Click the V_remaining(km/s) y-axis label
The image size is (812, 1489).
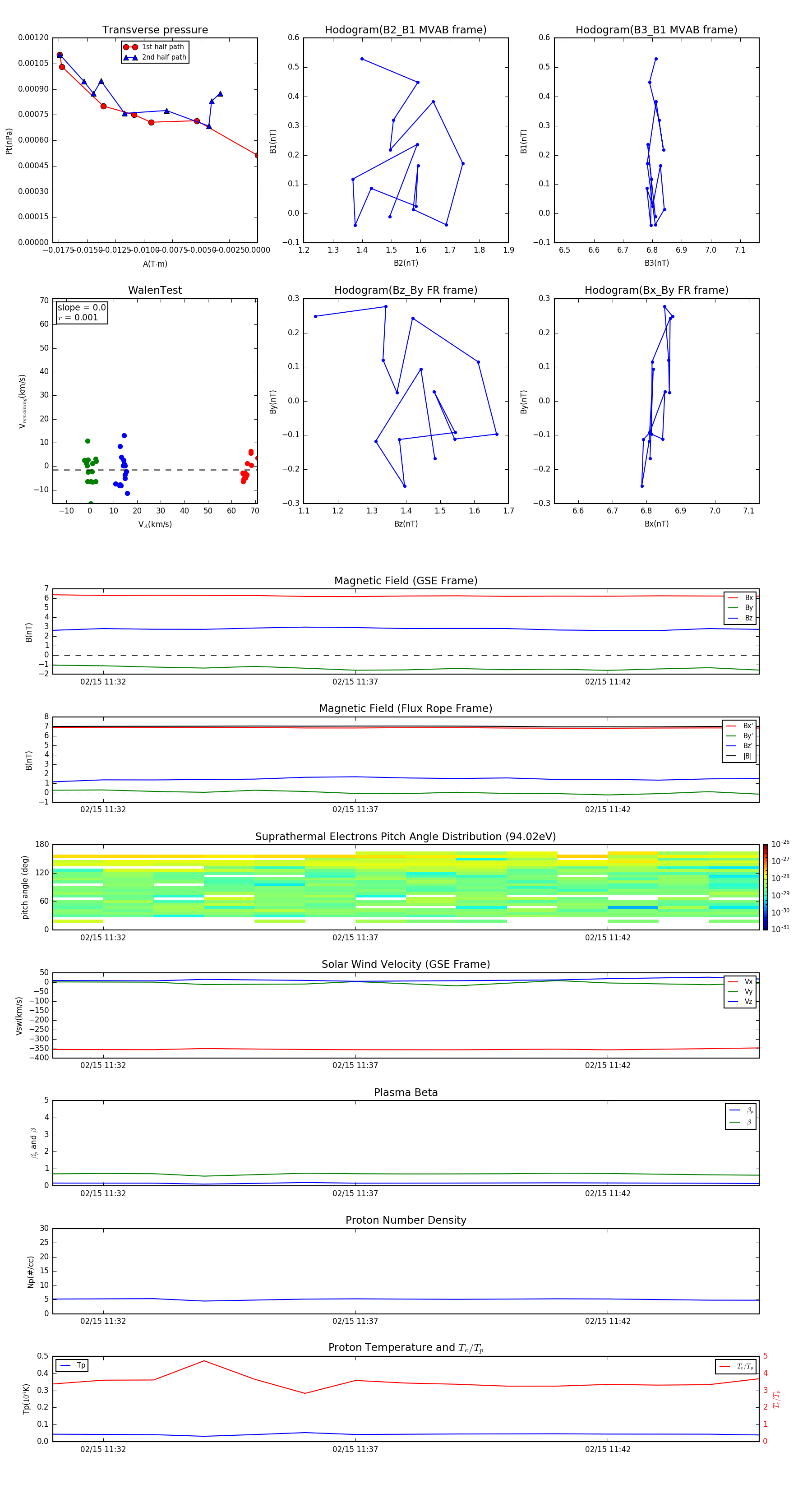[x=22, y=401]
